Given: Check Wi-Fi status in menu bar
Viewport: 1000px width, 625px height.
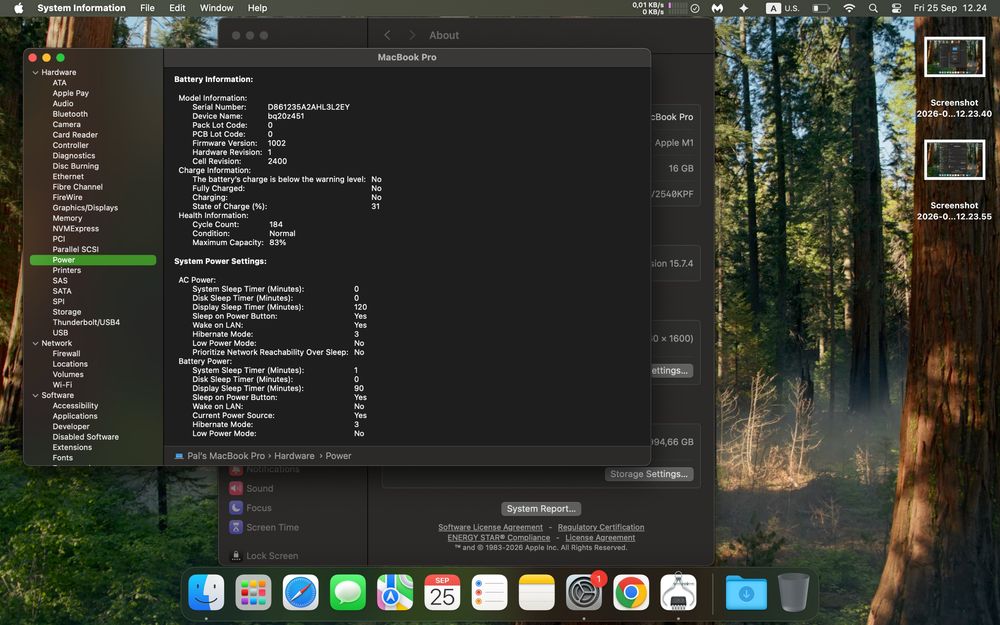Looking at the screenshot, I should pos(849,8).
